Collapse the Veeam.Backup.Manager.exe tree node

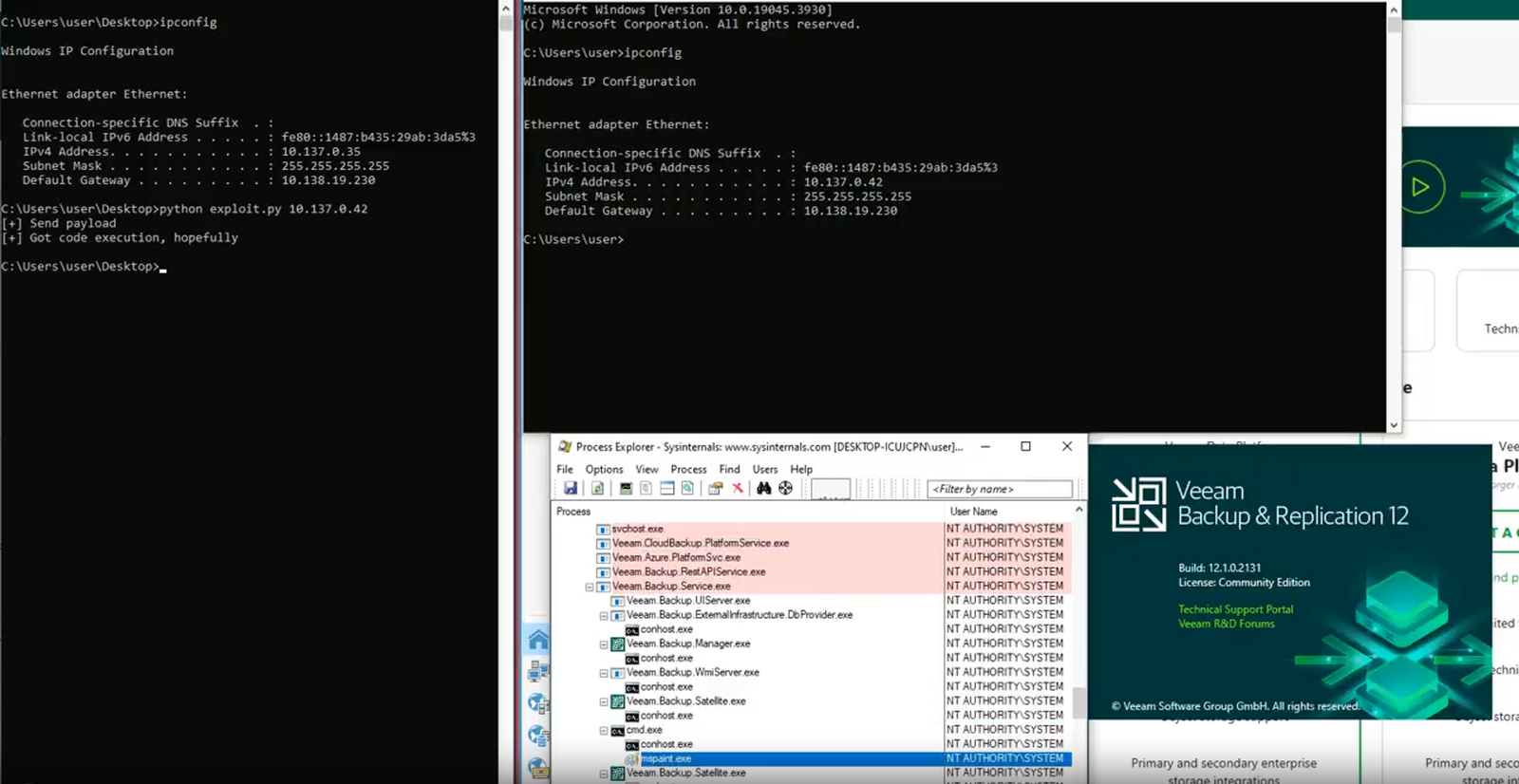[604, 644]
